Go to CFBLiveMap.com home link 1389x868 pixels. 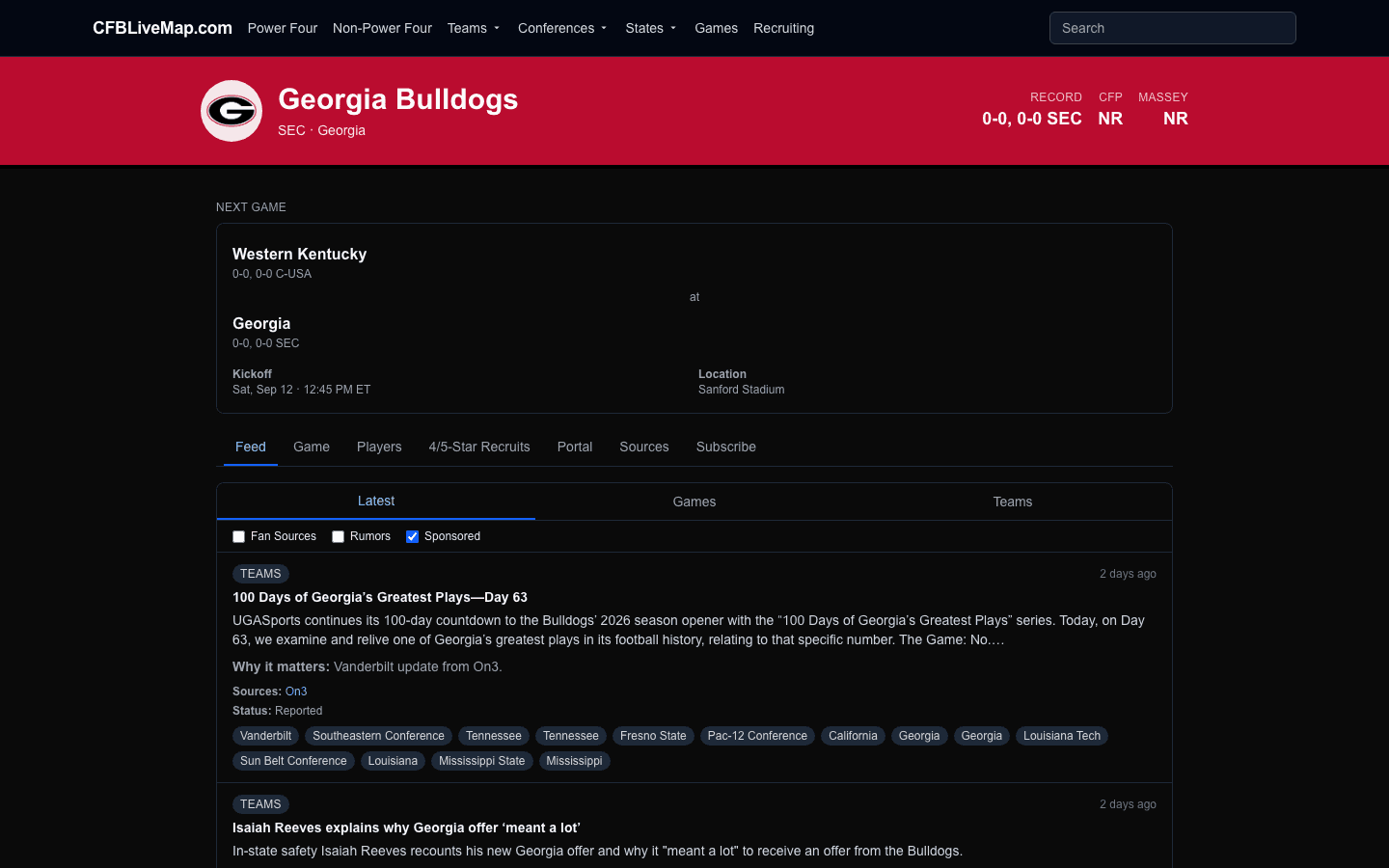pyautogui.click(x=162, y=28)
